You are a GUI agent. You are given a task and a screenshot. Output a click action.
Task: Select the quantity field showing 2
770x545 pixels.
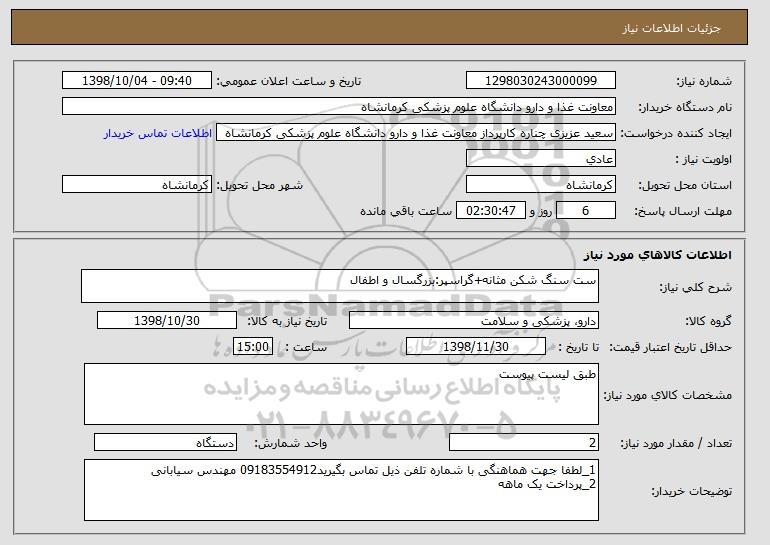(524, 442)
